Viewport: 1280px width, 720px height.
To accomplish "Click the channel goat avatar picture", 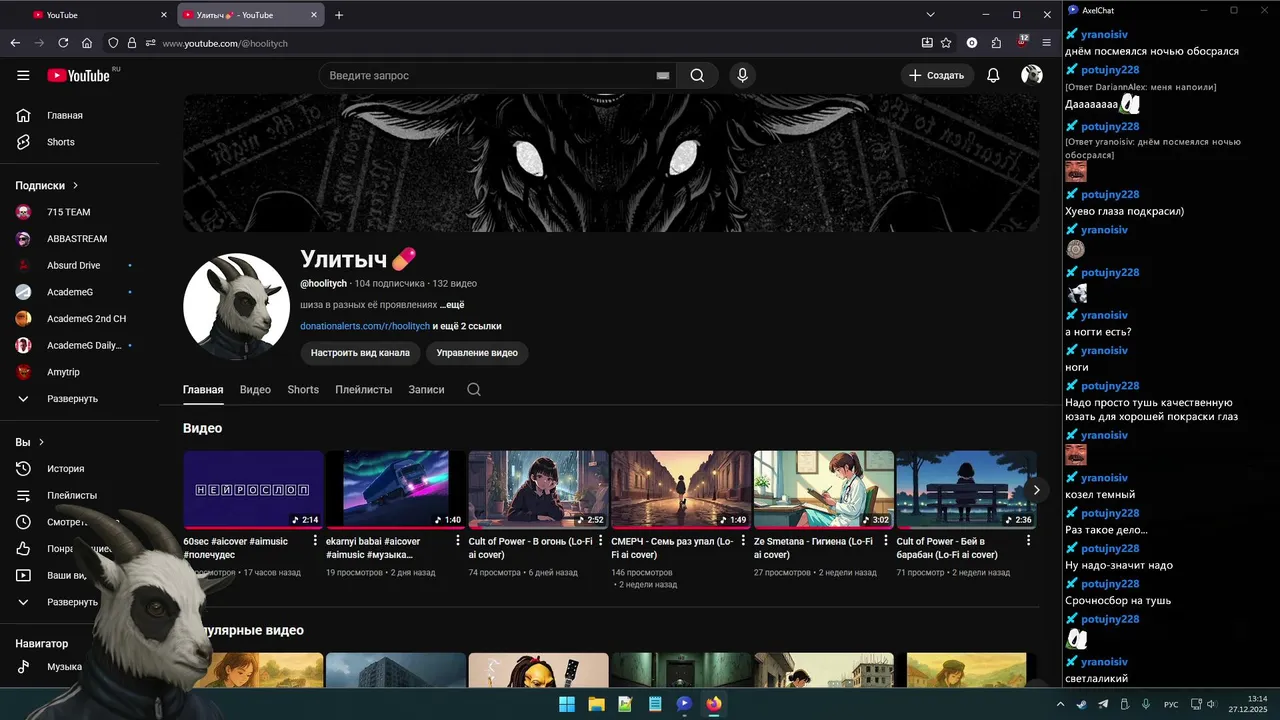I will pyautogui.click(x=236, y=306).
